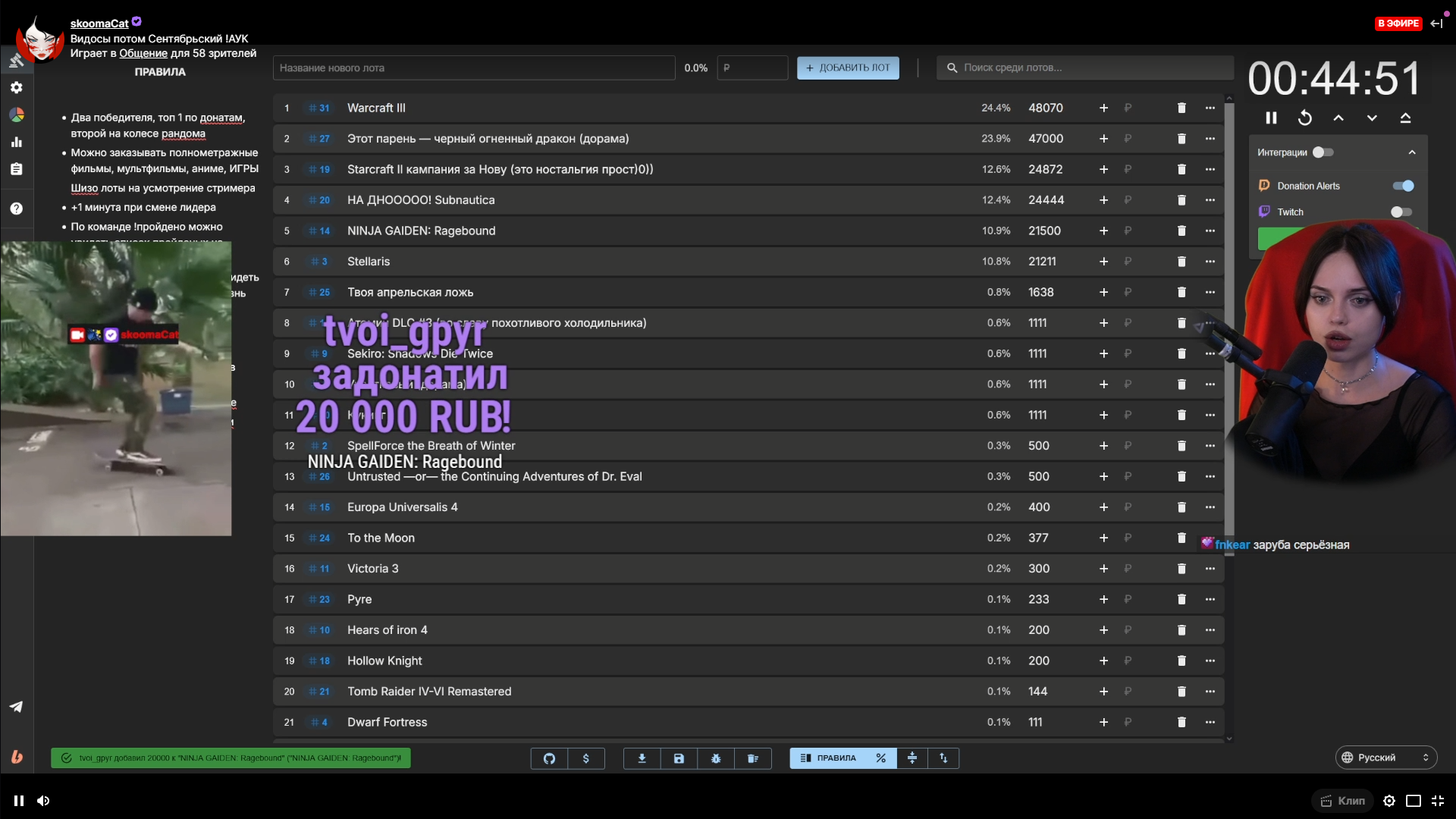This screenshot has height=819, width=1456.
Task: Add money to Stellaris with plus icon
Action: coord(1103,262)
